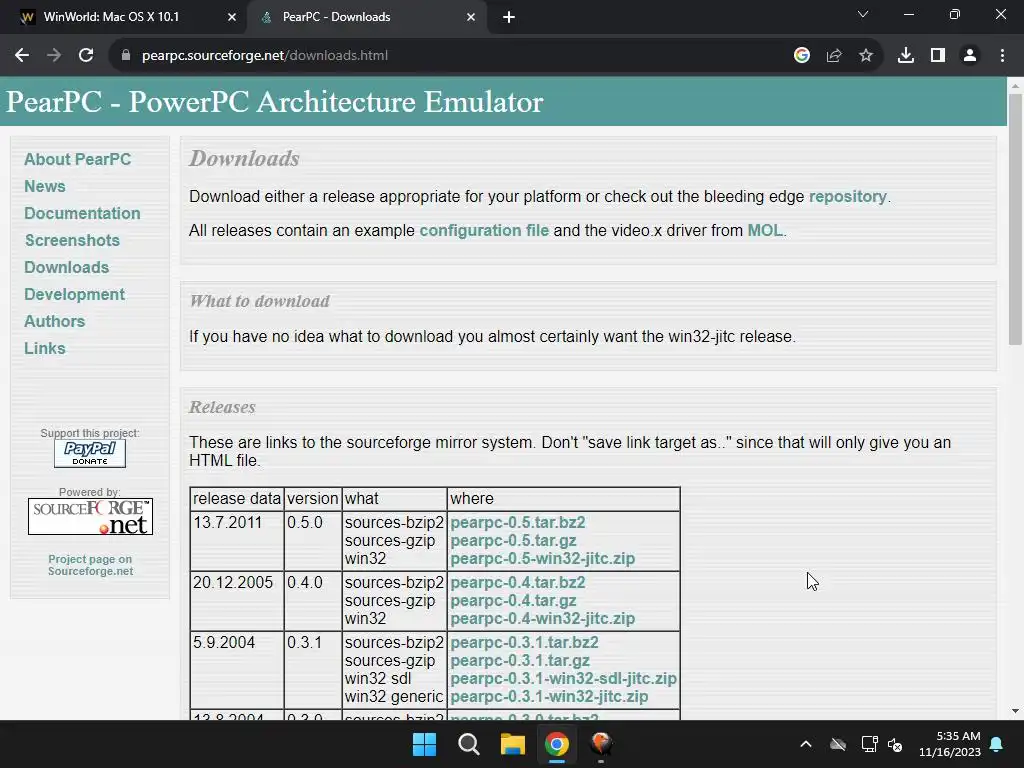Close the WinWorld Mac OS X tab
The image size is (1024, 768).
click(232, 17)
